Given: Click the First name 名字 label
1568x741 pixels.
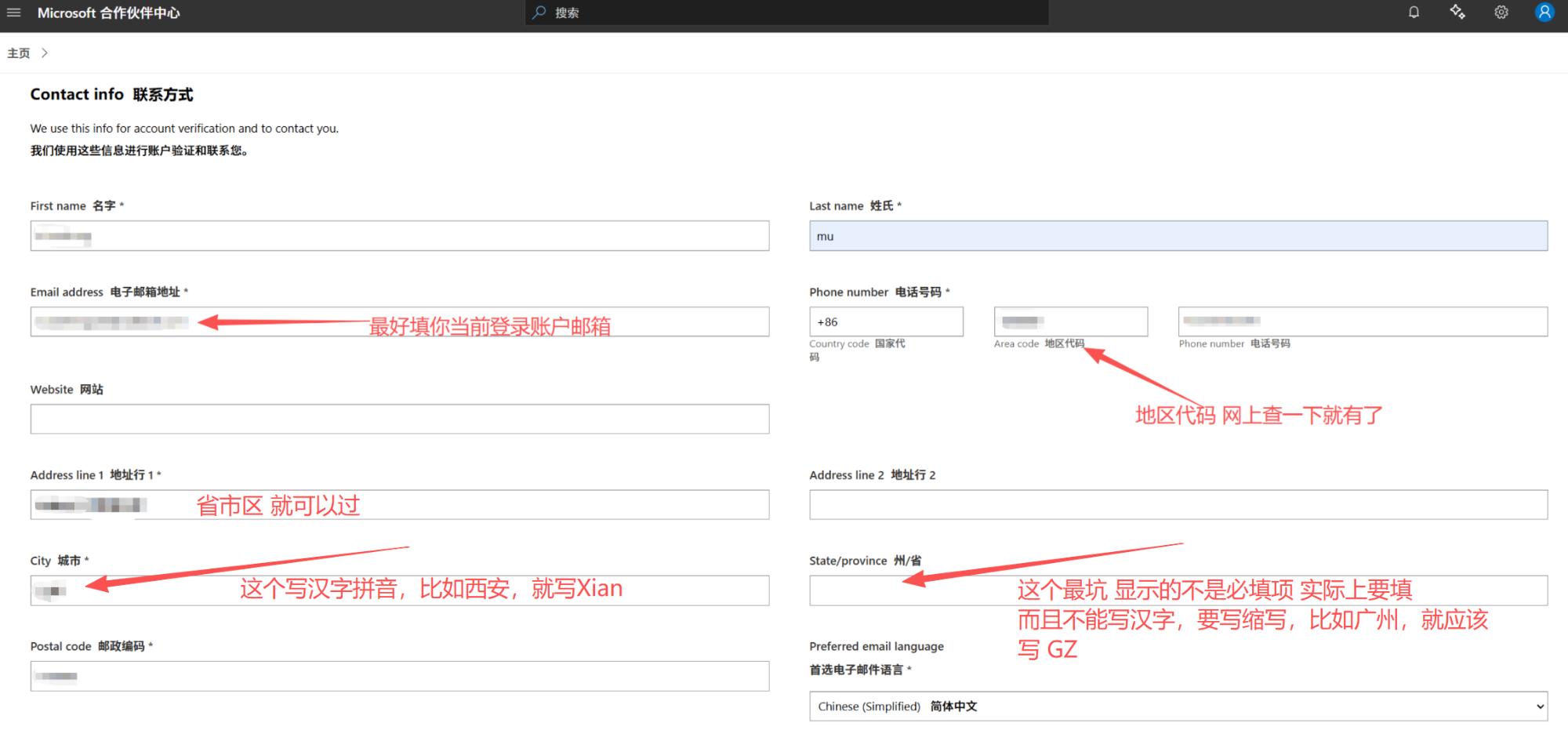Looking at the screenshot, I should [77, 205].
